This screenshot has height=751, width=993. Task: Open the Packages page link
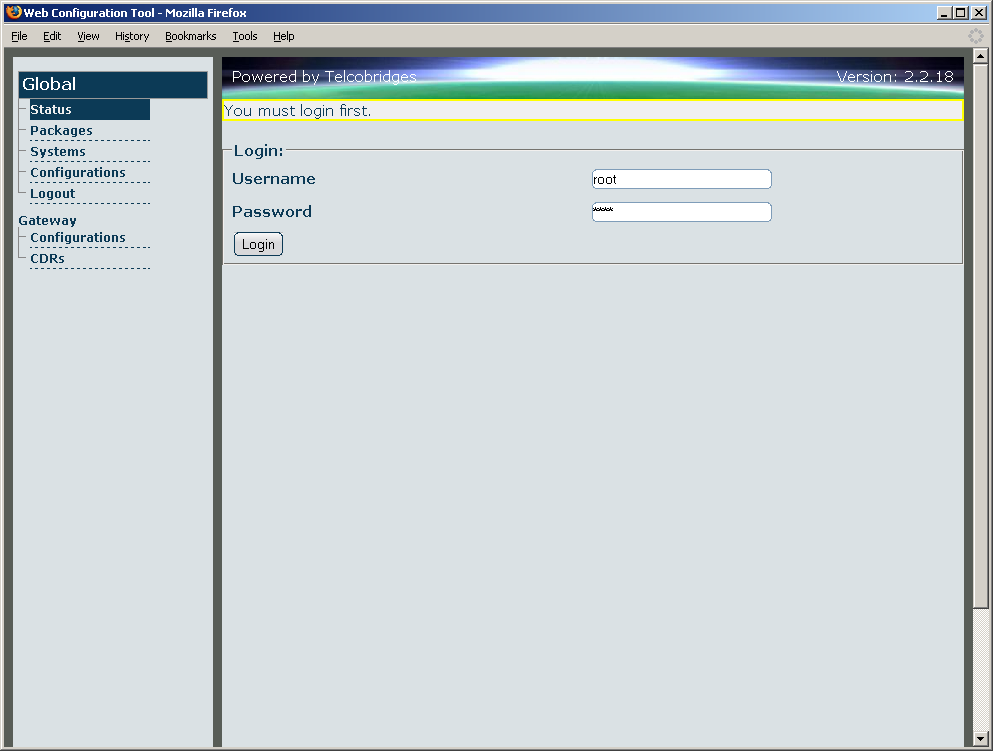pos(61,130)
